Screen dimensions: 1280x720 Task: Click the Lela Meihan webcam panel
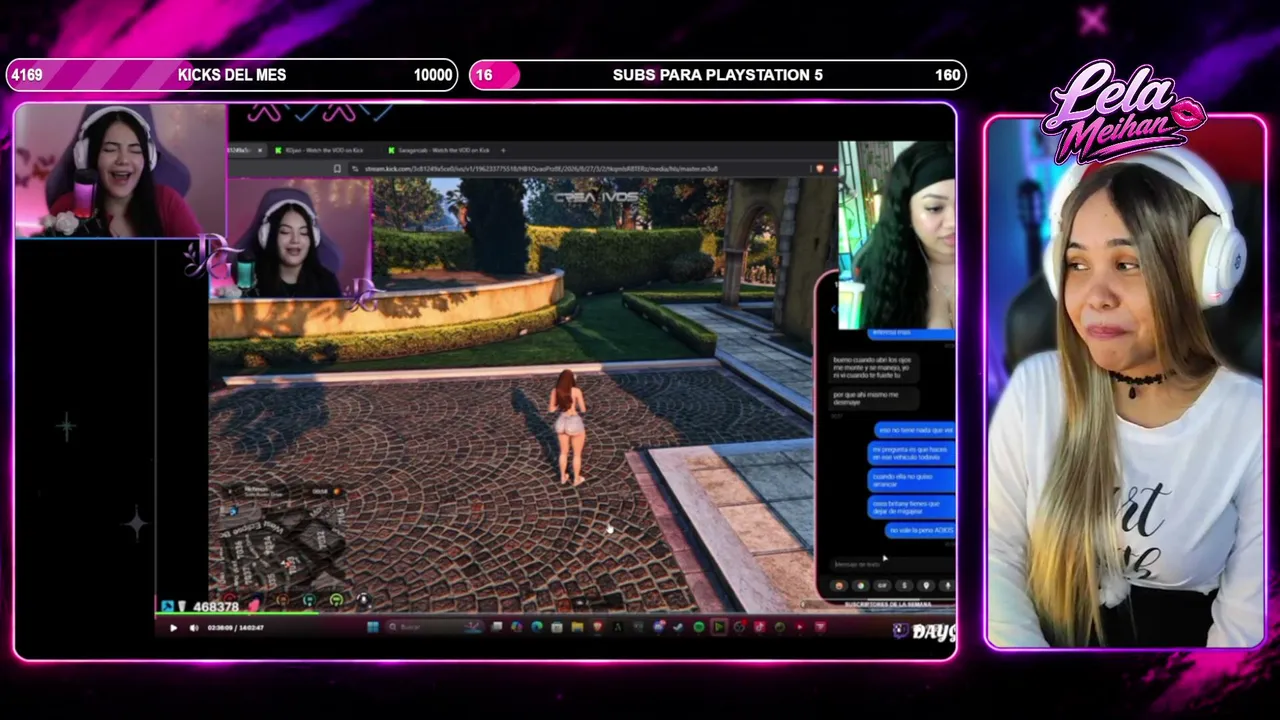[x=1125, y=382]
